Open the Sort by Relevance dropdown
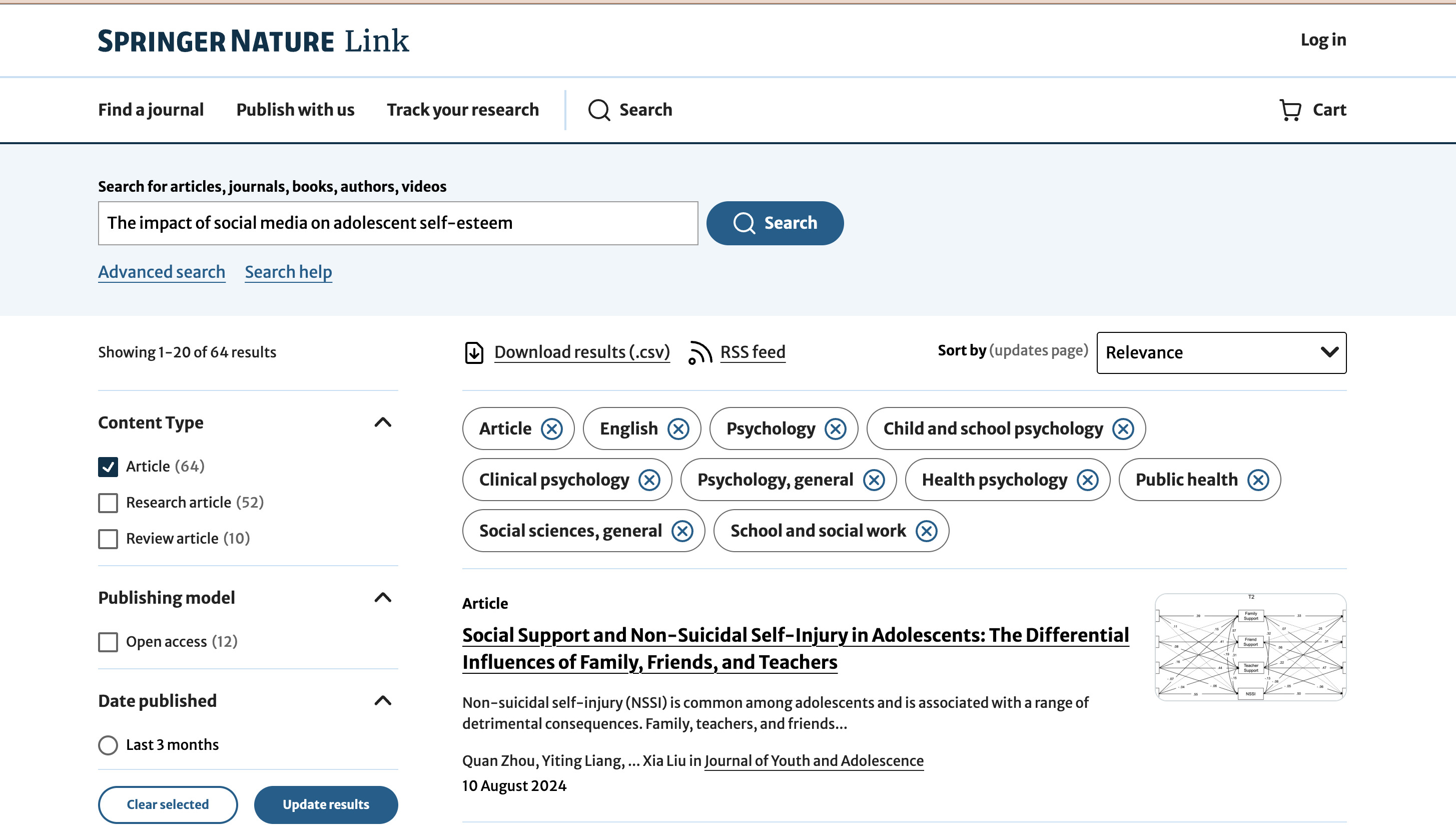The height and width of the screenshot is (831, 1456). pyautogui.click(x=1221, y=353)
